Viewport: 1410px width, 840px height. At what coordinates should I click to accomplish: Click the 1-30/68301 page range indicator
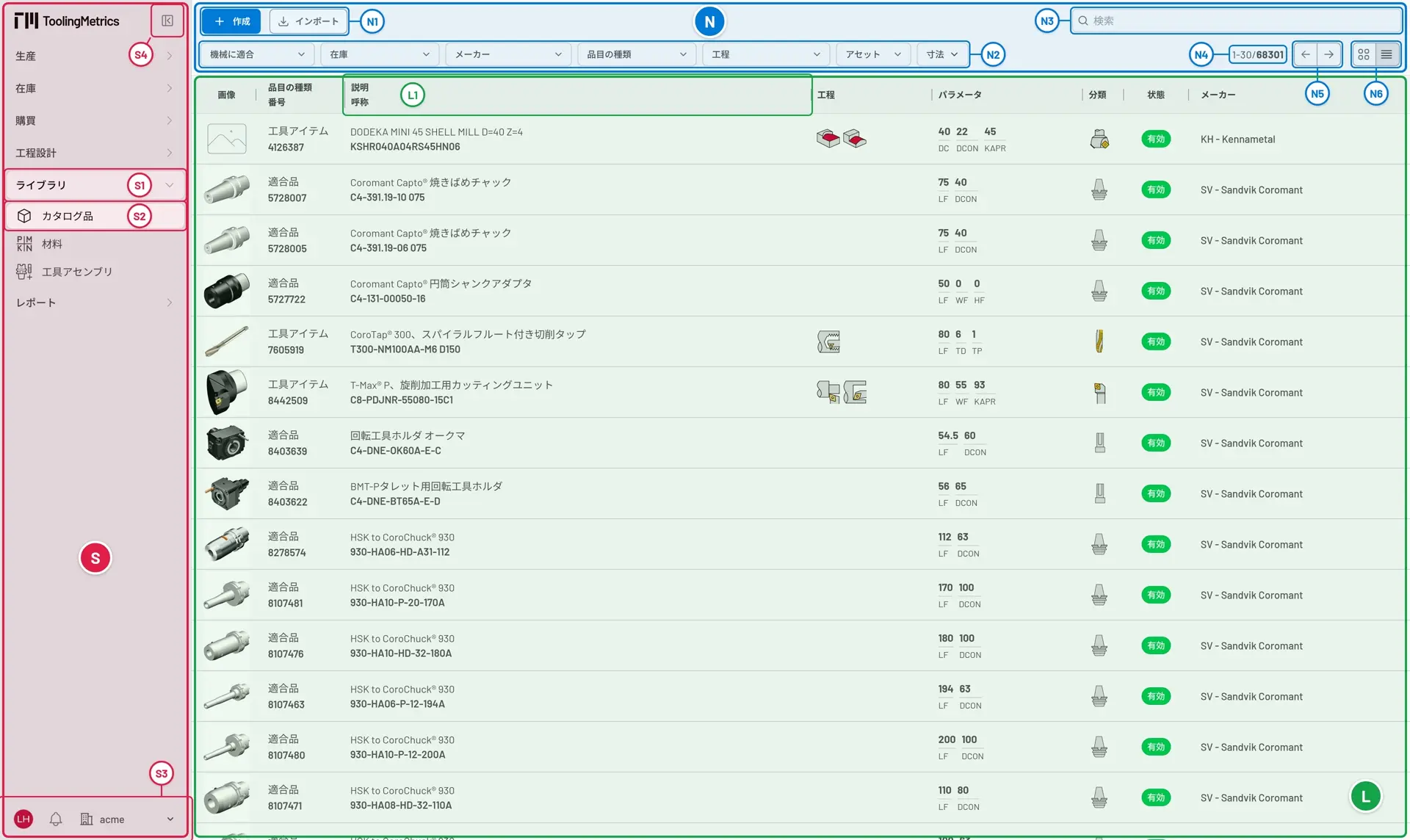click(x=1258, y=54)
